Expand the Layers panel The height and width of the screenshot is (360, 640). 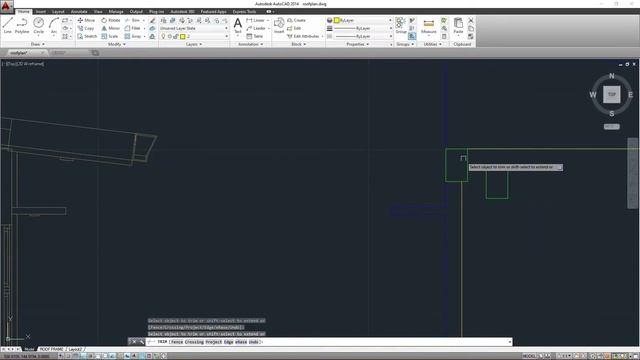[x=194, y=44]
